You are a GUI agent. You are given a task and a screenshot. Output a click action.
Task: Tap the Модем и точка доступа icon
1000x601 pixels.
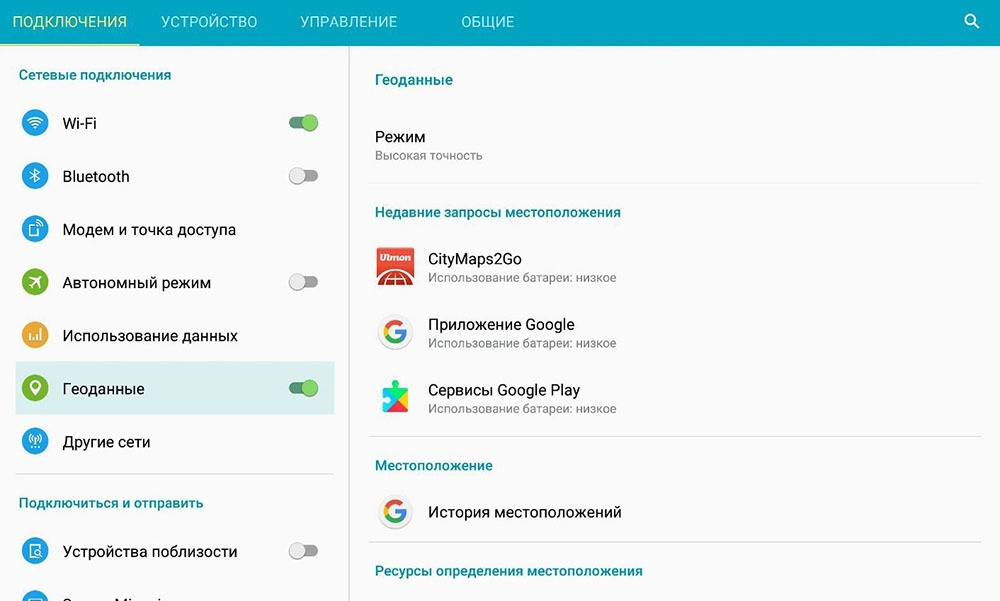(x=35, y=229)
